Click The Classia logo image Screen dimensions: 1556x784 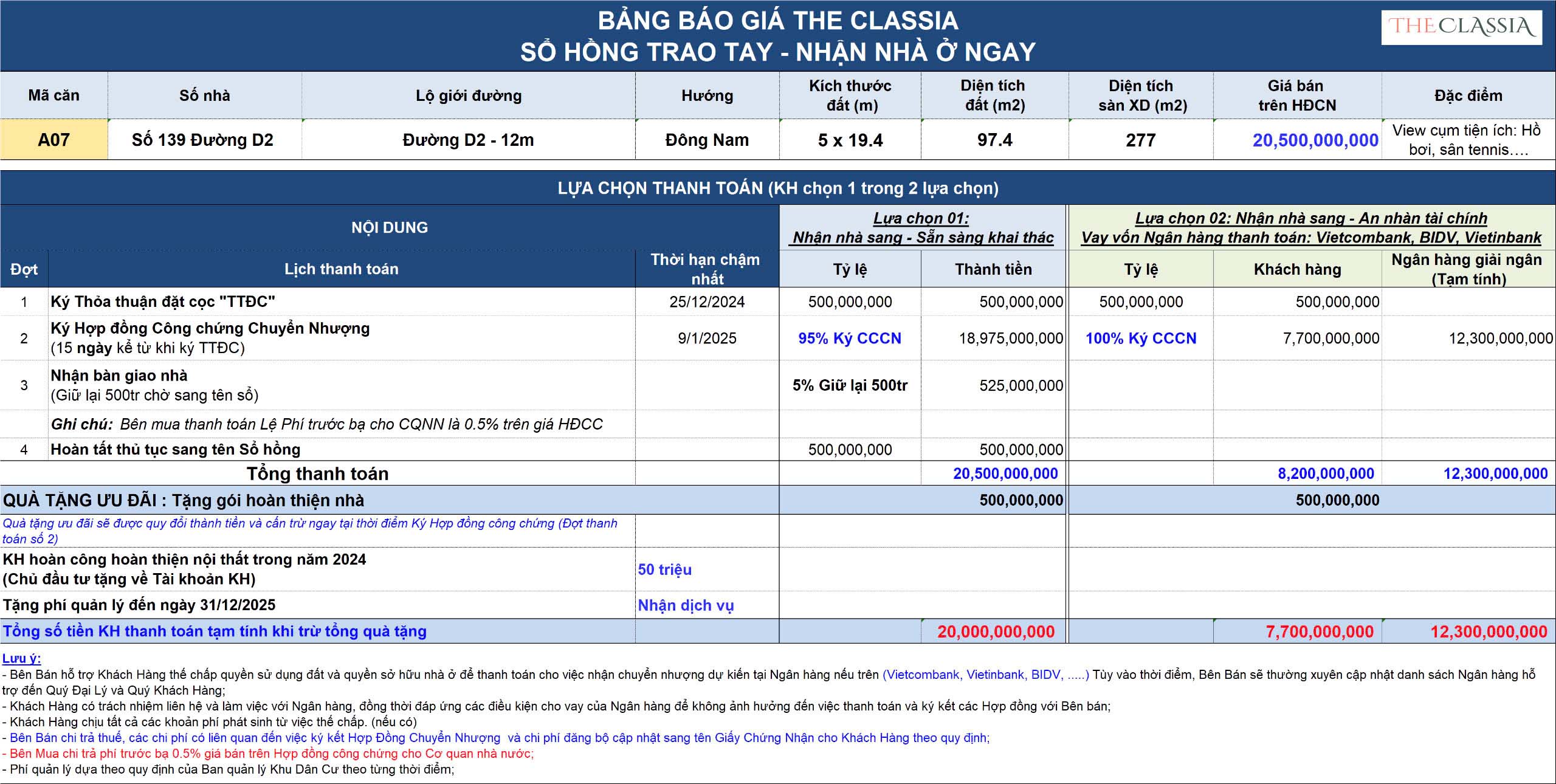[x=1461, y=27]
